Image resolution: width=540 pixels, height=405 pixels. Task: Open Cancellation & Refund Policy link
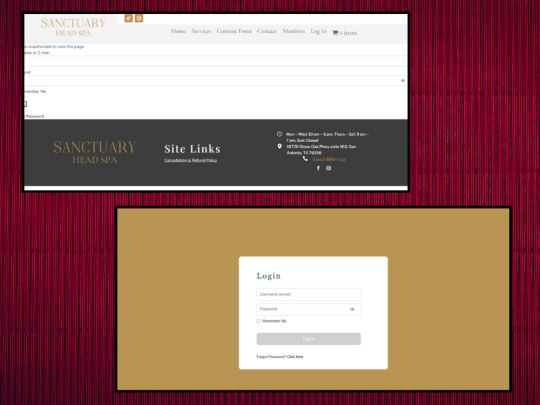(x=190, y=160)
